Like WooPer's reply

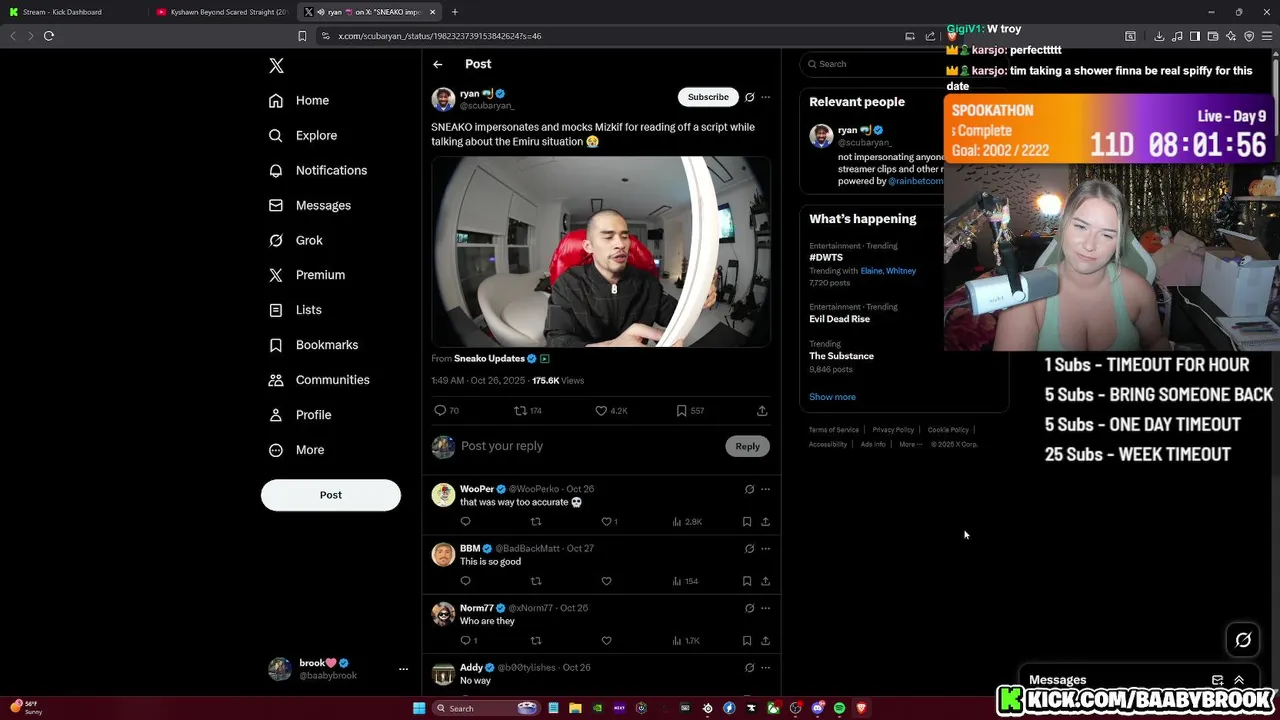tap(606, 522)
